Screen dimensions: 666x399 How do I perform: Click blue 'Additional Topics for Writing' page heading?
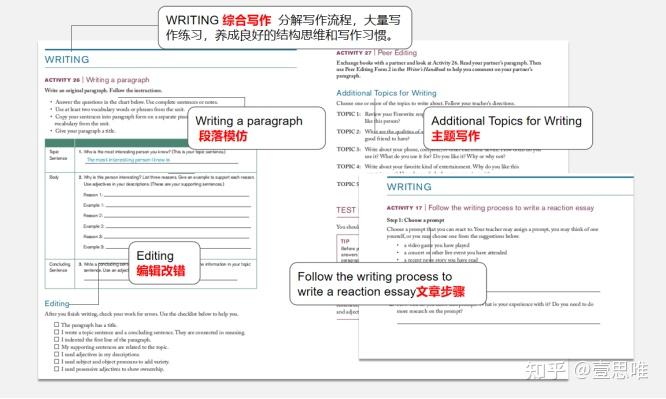386,93
